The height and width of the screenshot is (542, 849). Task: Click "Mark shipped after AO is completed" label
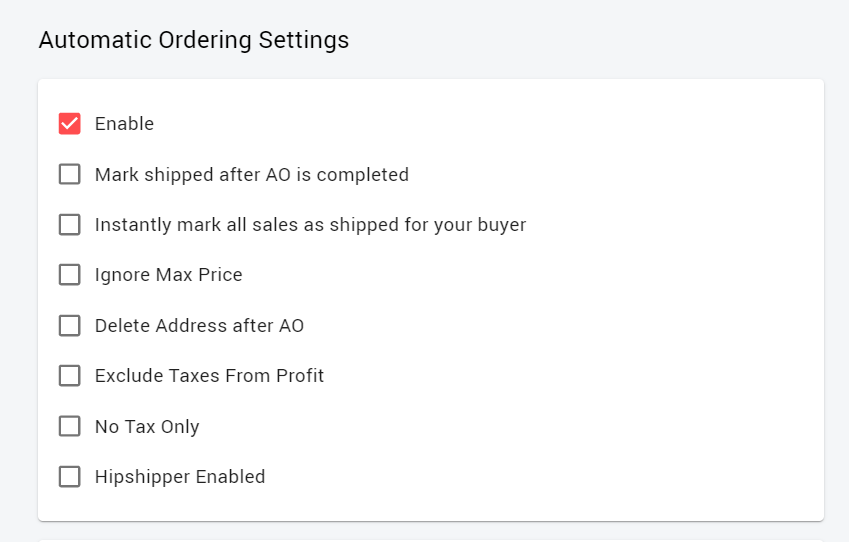pyautogui.click(x=251, y=175)
